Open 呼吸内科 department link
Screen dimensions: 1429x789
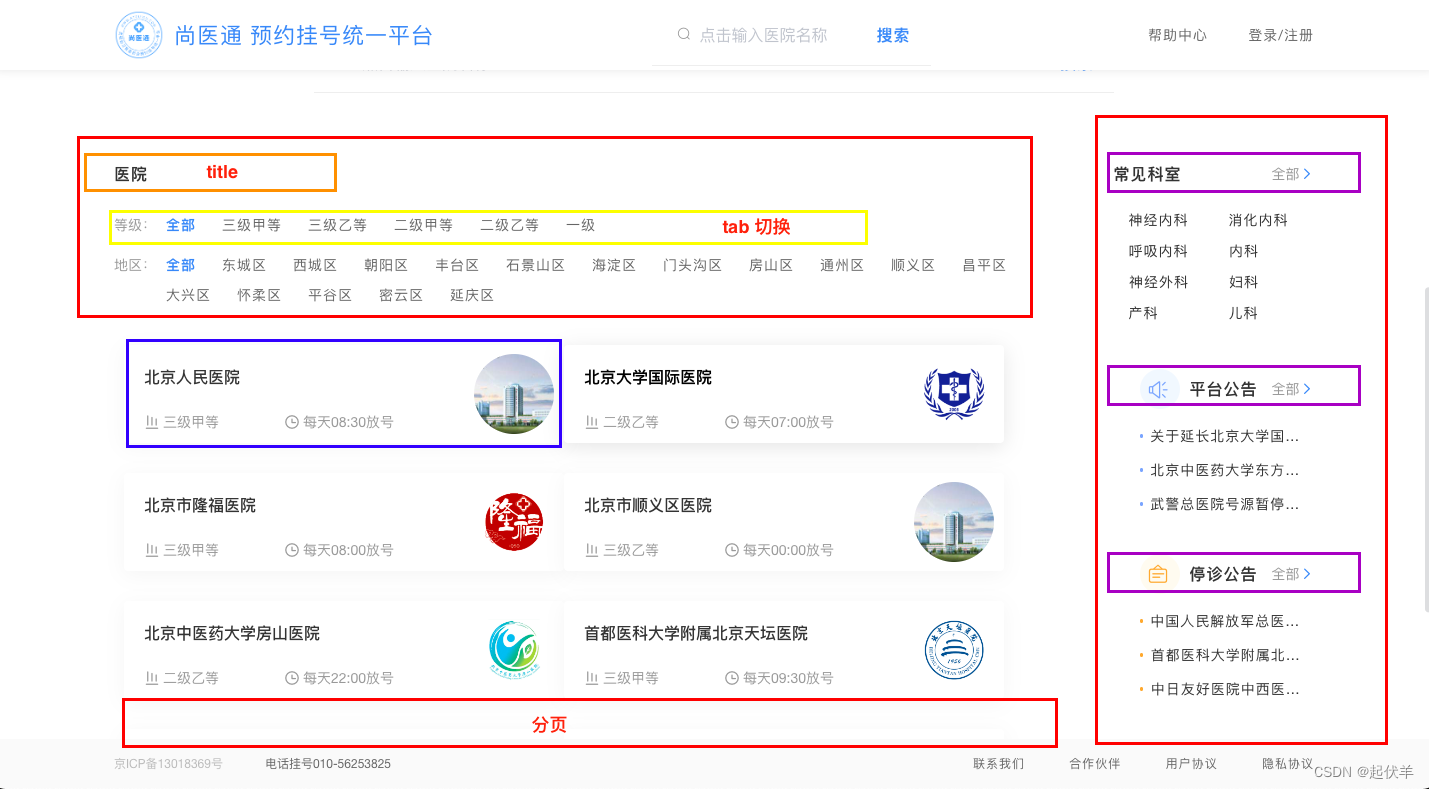click(1158, 251)
